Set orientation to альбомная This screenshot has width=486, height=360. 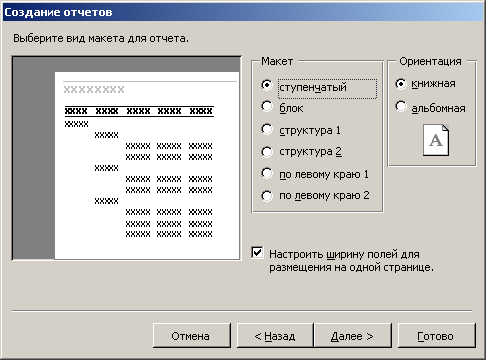point(401,107)
